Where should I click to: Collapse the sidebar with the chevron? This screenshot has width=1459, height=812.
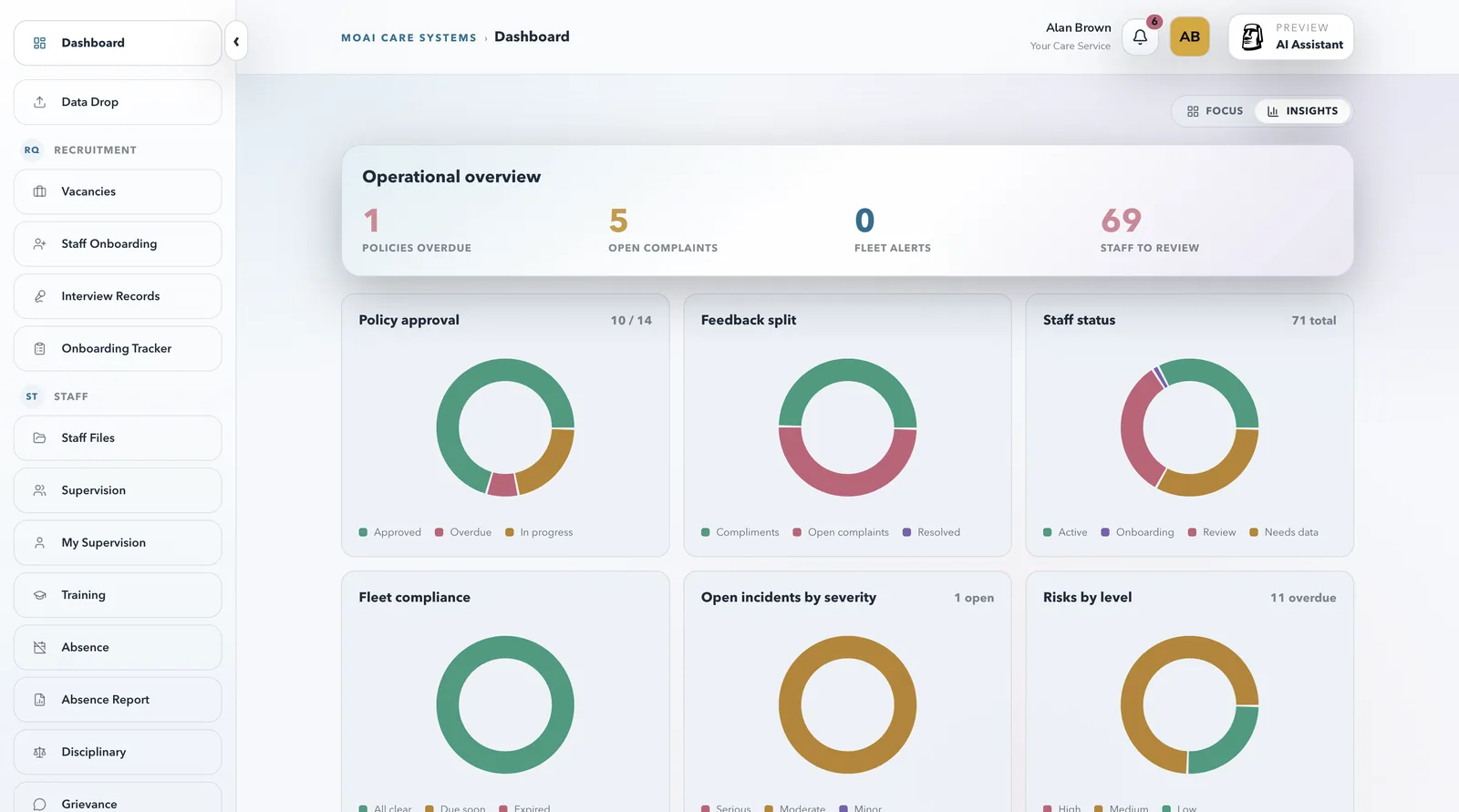(x=236, y=42)
